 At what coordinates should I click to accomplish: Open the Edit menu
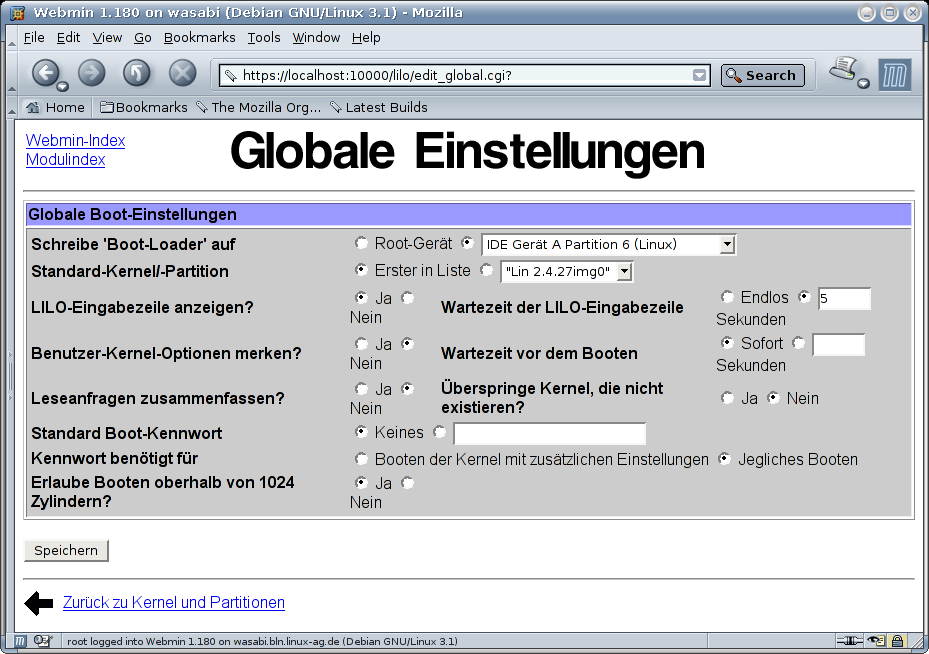(x=68, y=37)
